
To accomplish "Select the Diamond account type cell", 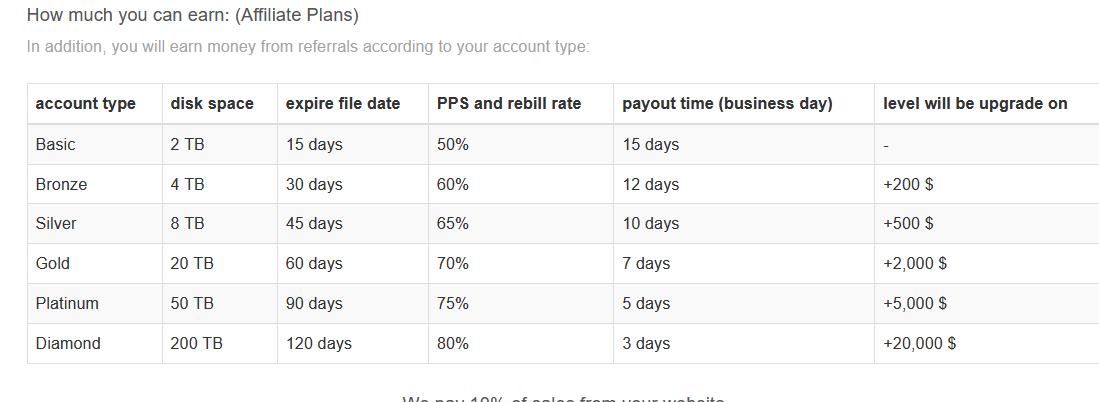I will (95, 344).
